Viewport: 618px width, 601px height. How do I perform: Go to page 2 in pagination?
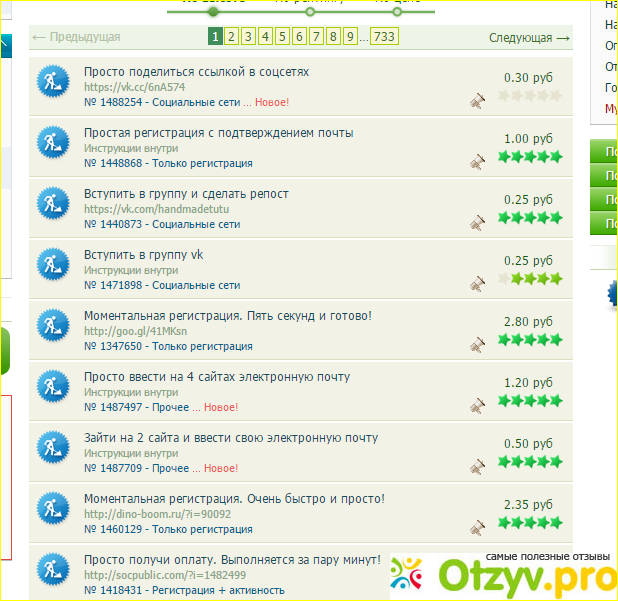pyautogui.click(x=231, y=37)
